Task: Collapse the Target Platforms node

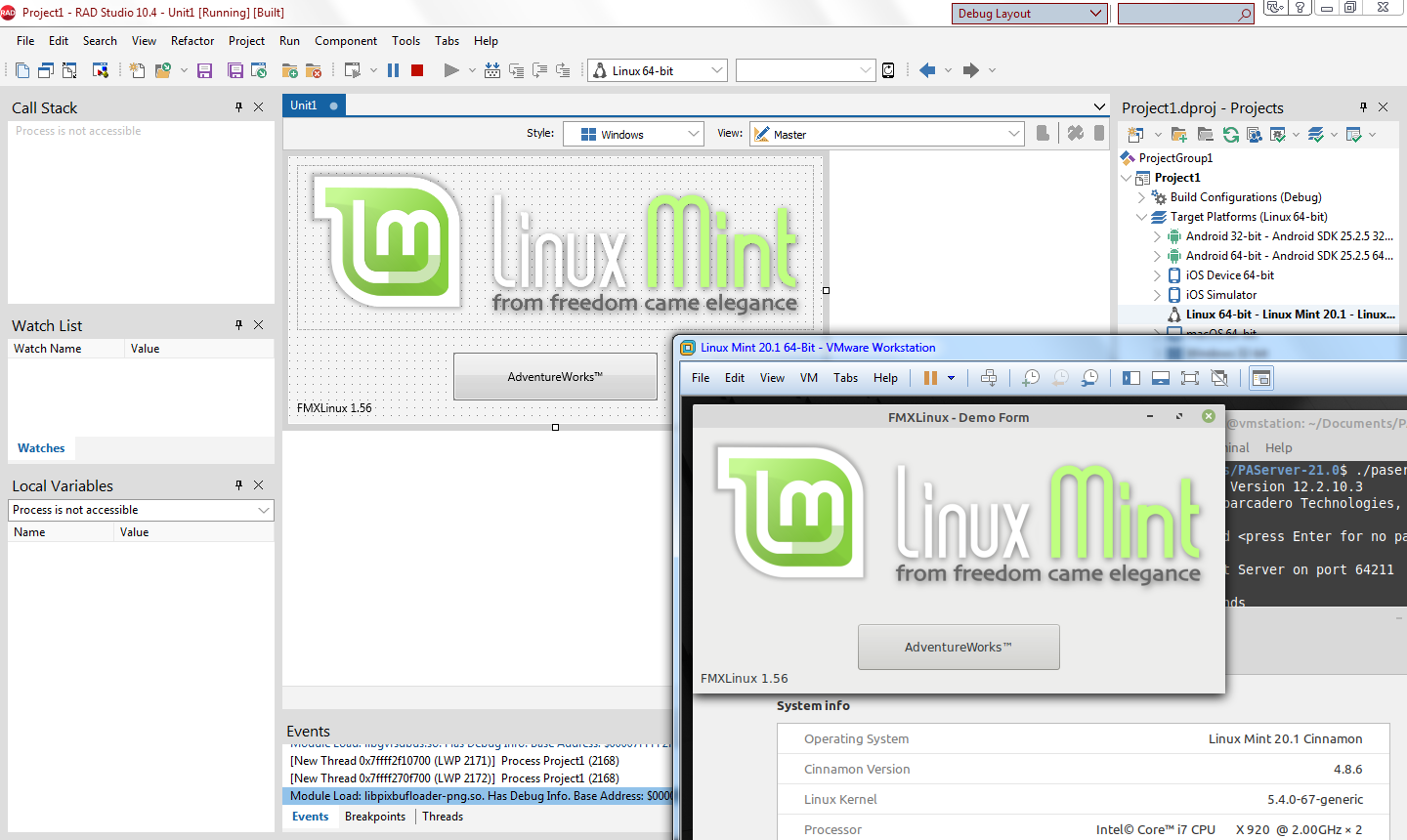Action: click(1142, 217)
